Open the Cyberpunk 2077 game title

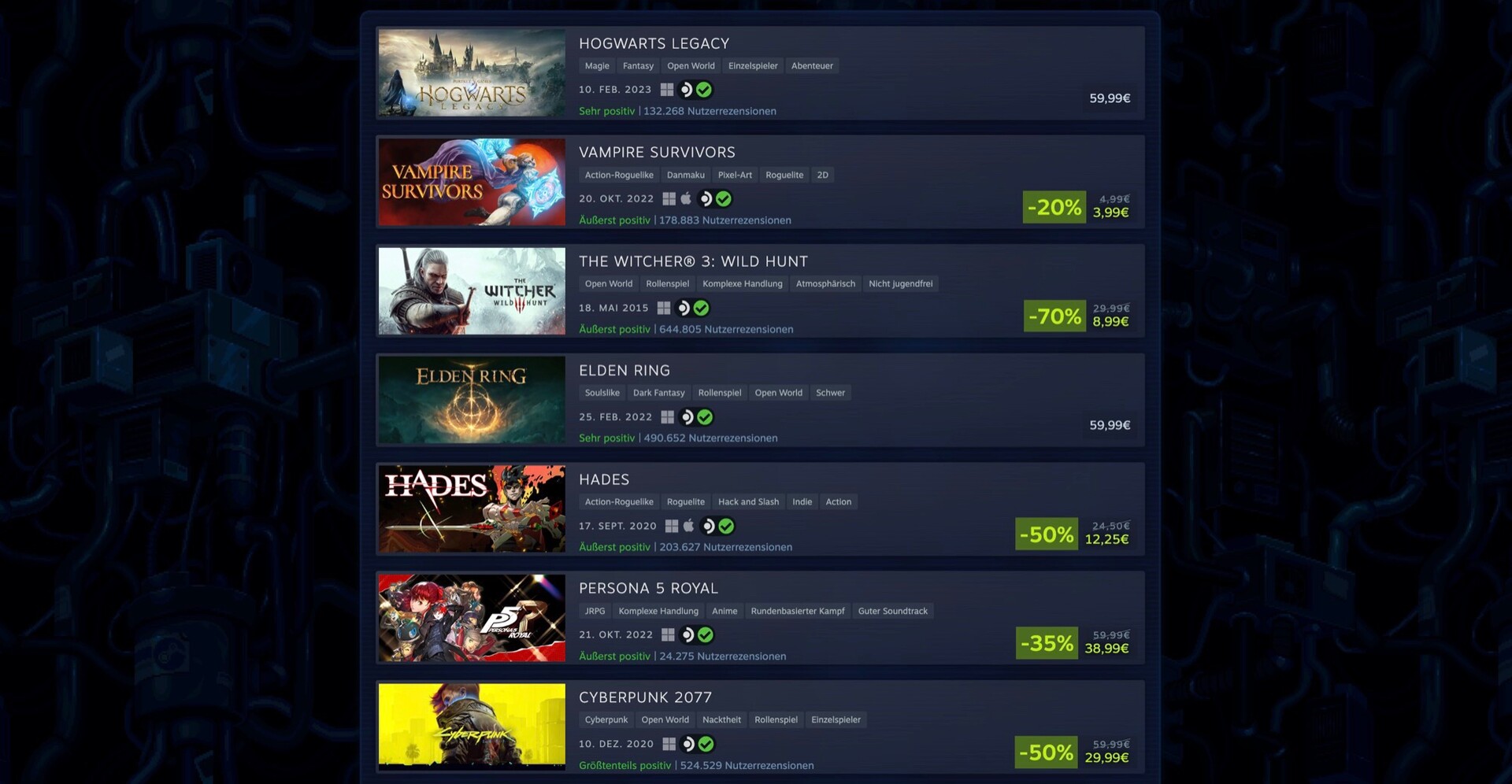click(x=645, y=697)
